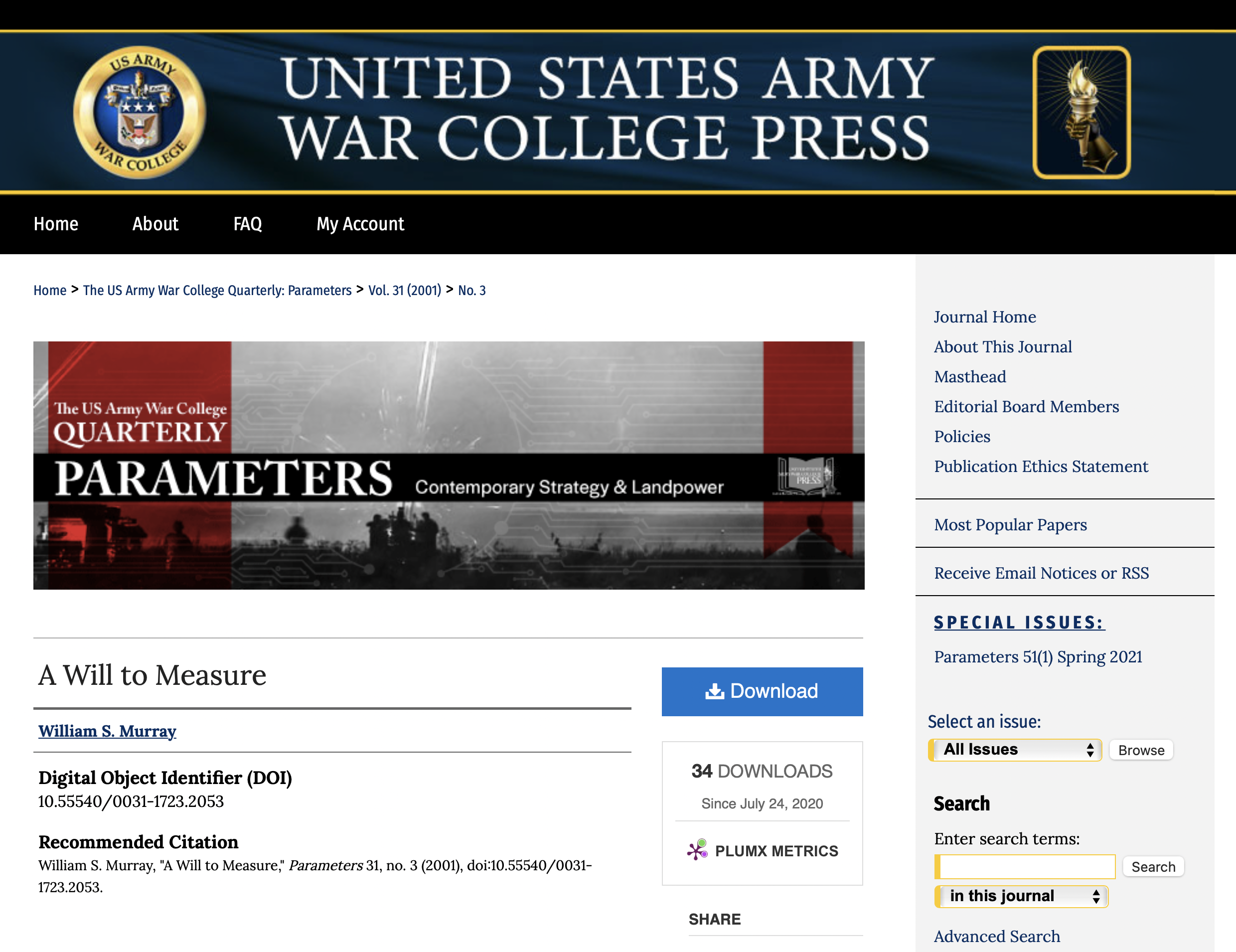1236x952 pixels.
Task: Click the torch emblem in the header
Action: [1081, 113]
